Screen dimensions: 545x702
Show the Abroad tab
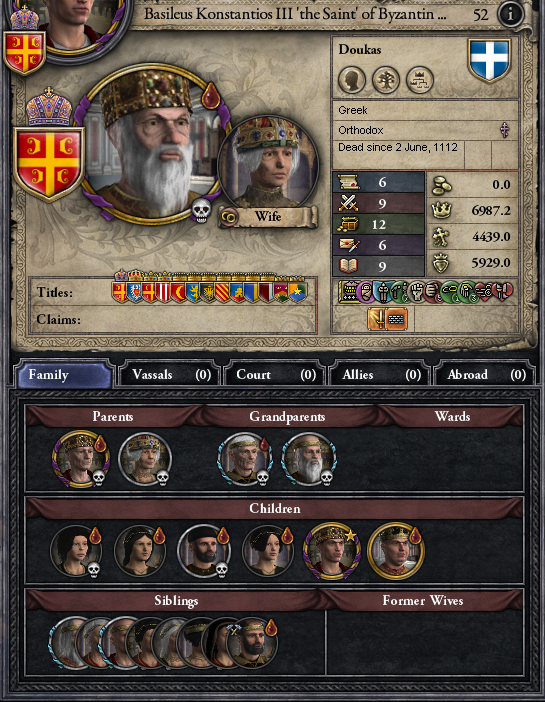486,374
